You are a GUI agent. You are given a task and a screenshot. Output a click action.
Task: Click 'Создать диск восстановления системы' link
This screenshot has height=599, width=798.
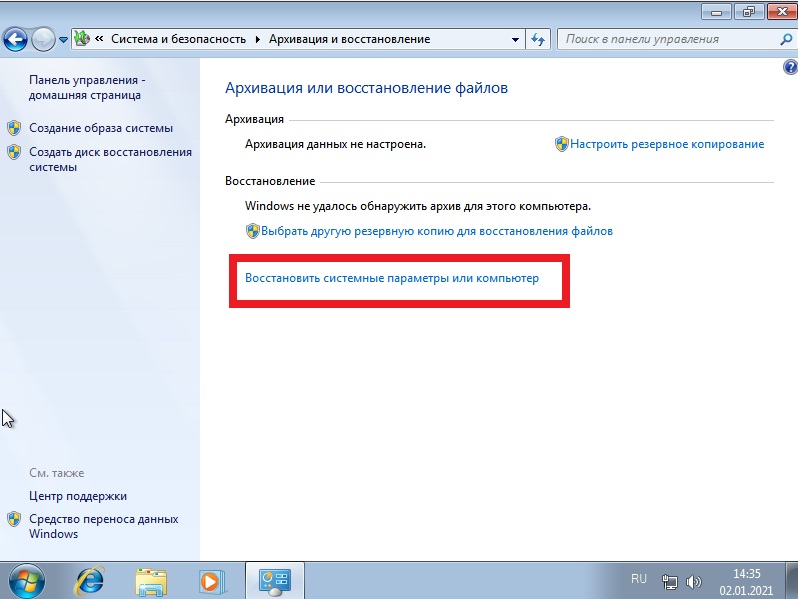[x=110, y=160]
